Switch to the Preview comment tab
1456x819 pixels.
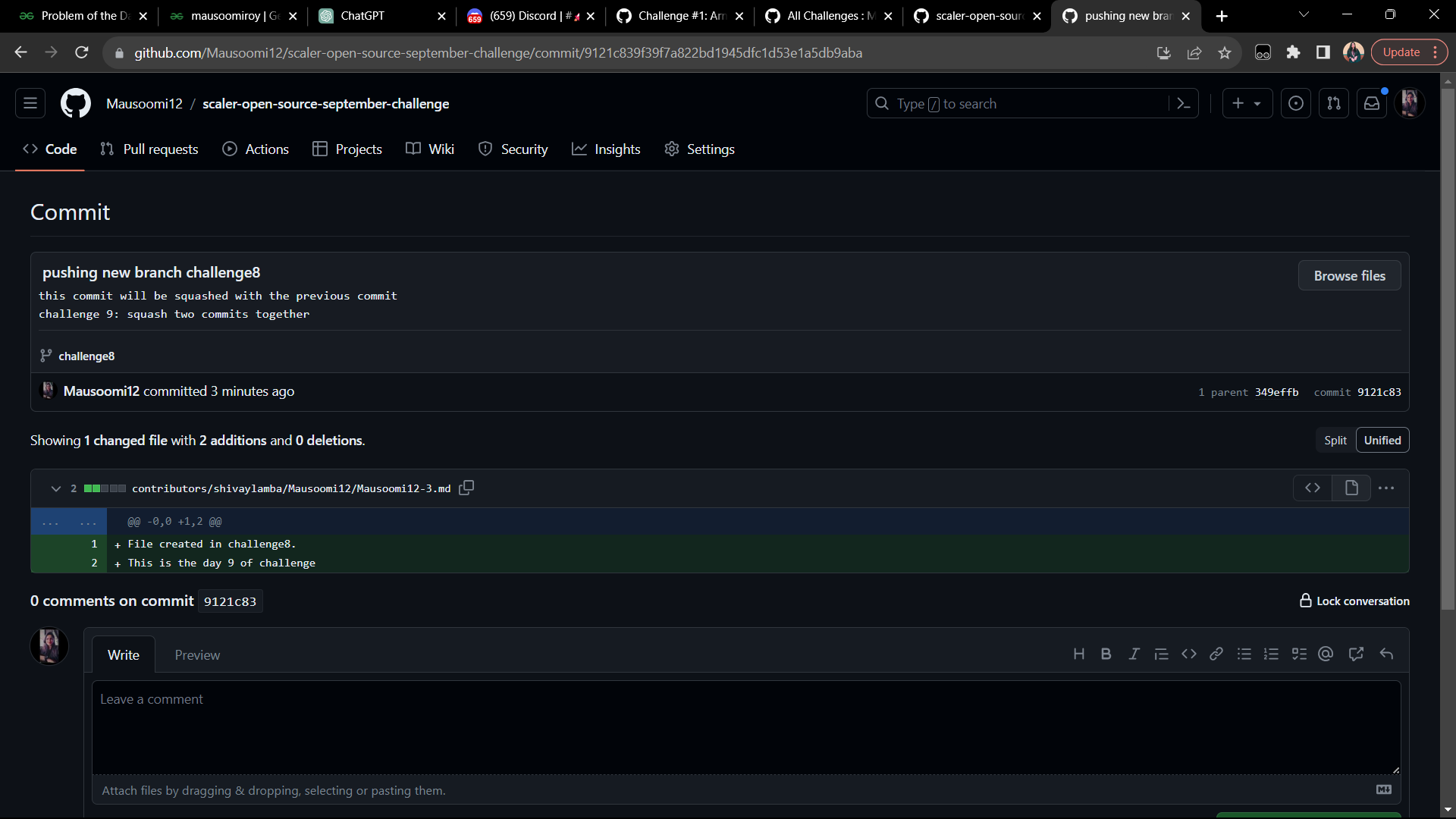coord(197,655)
